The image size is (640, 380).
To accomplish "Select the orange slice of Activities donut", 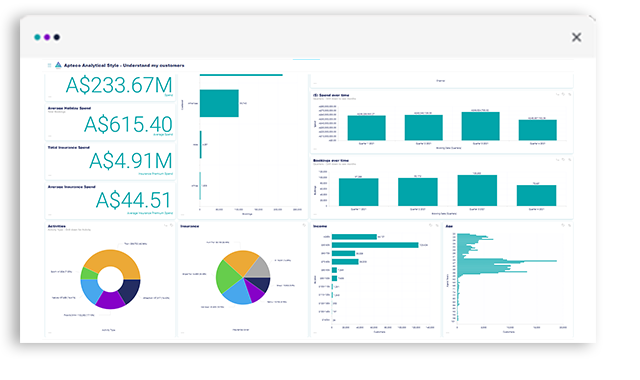I will 112,259.
